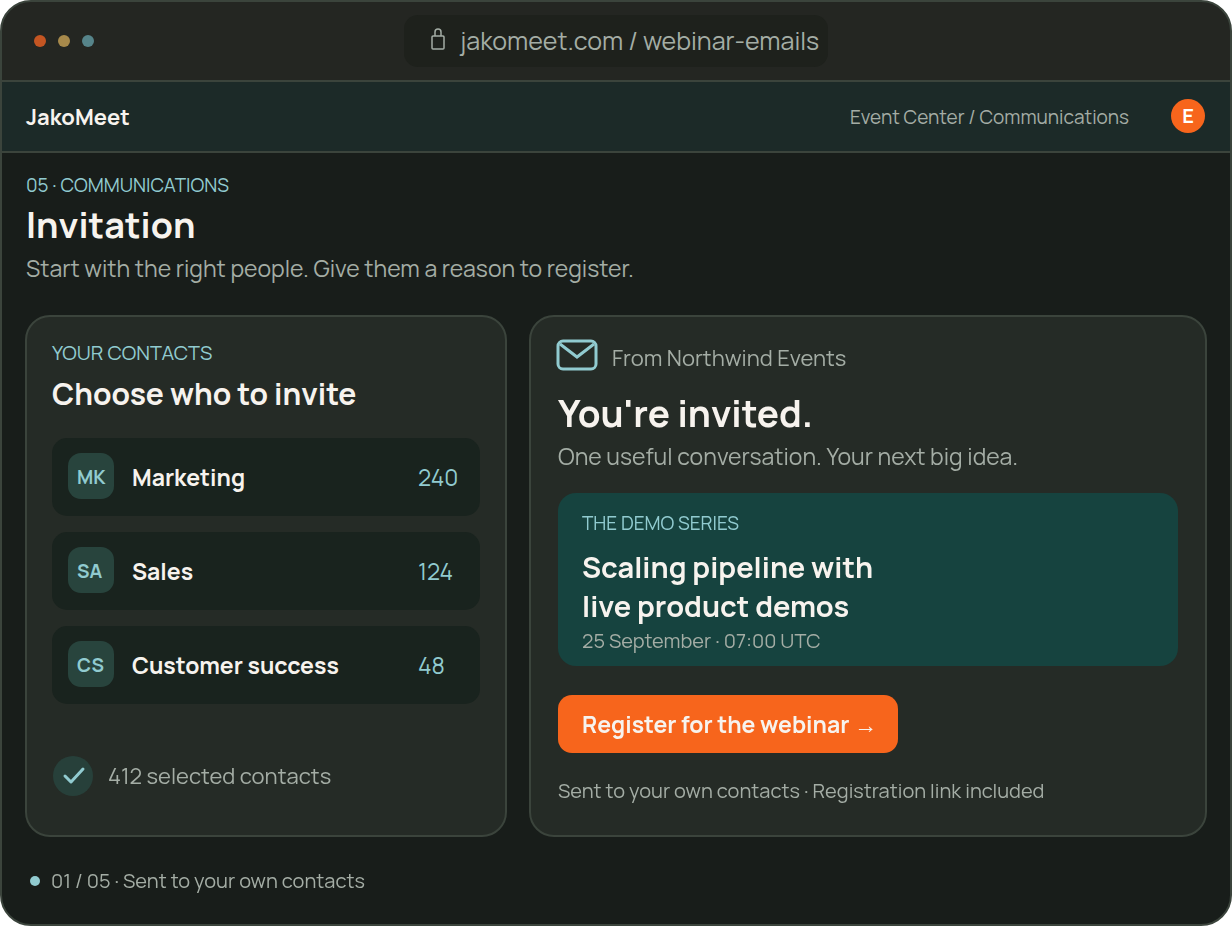Open the orange E user avatar

1188,116
